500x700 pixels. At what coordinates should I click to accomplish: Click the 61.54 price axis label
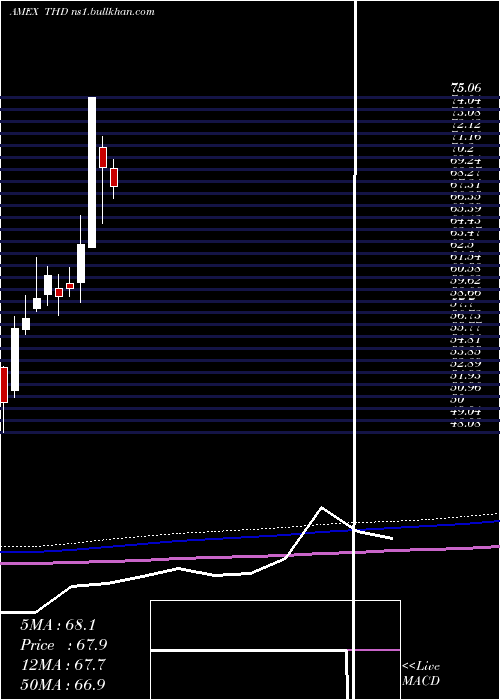click(x=466, y=257)
